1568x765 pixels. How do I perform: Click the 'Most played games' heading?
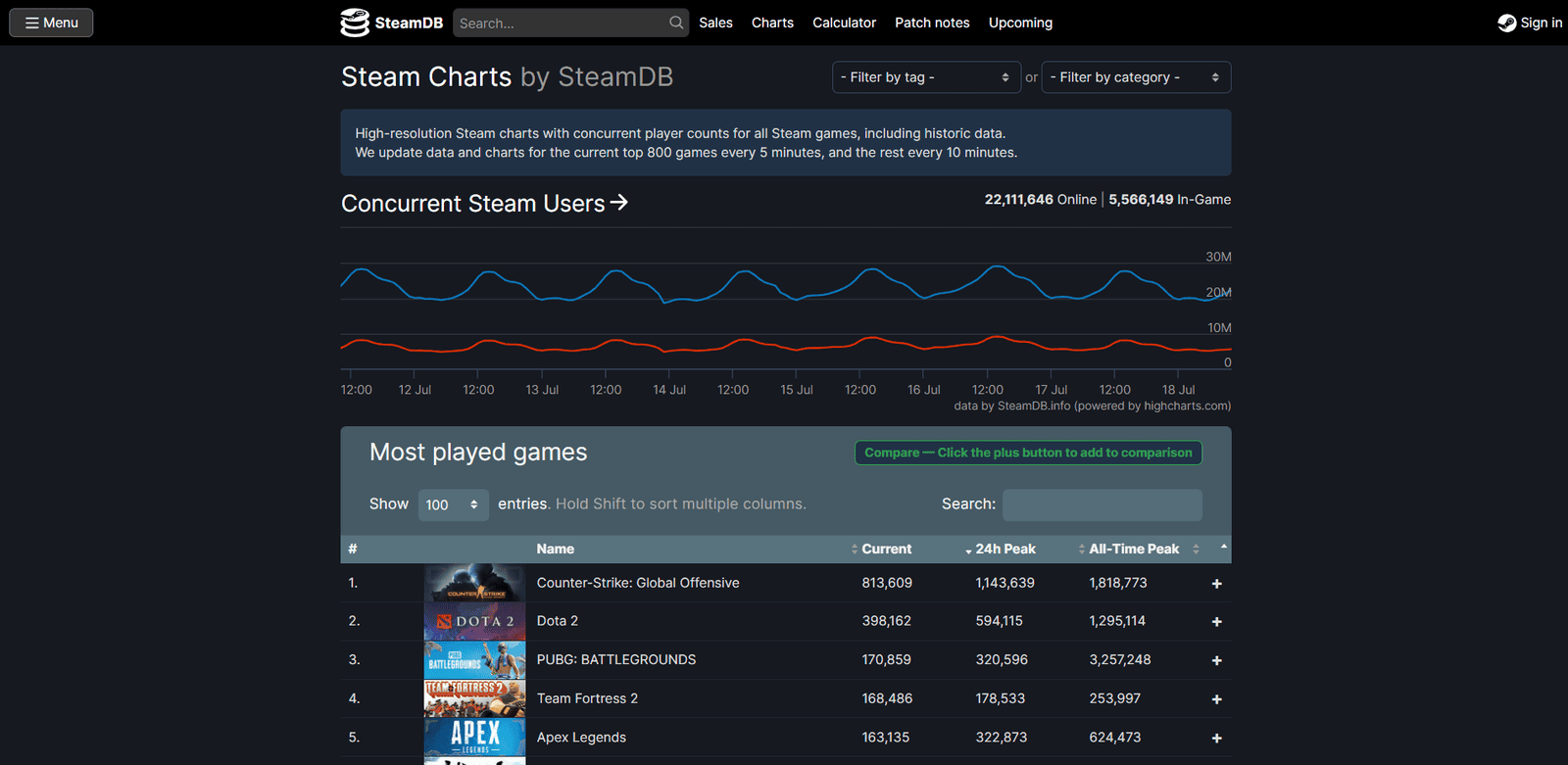click(x=478, y=453)
